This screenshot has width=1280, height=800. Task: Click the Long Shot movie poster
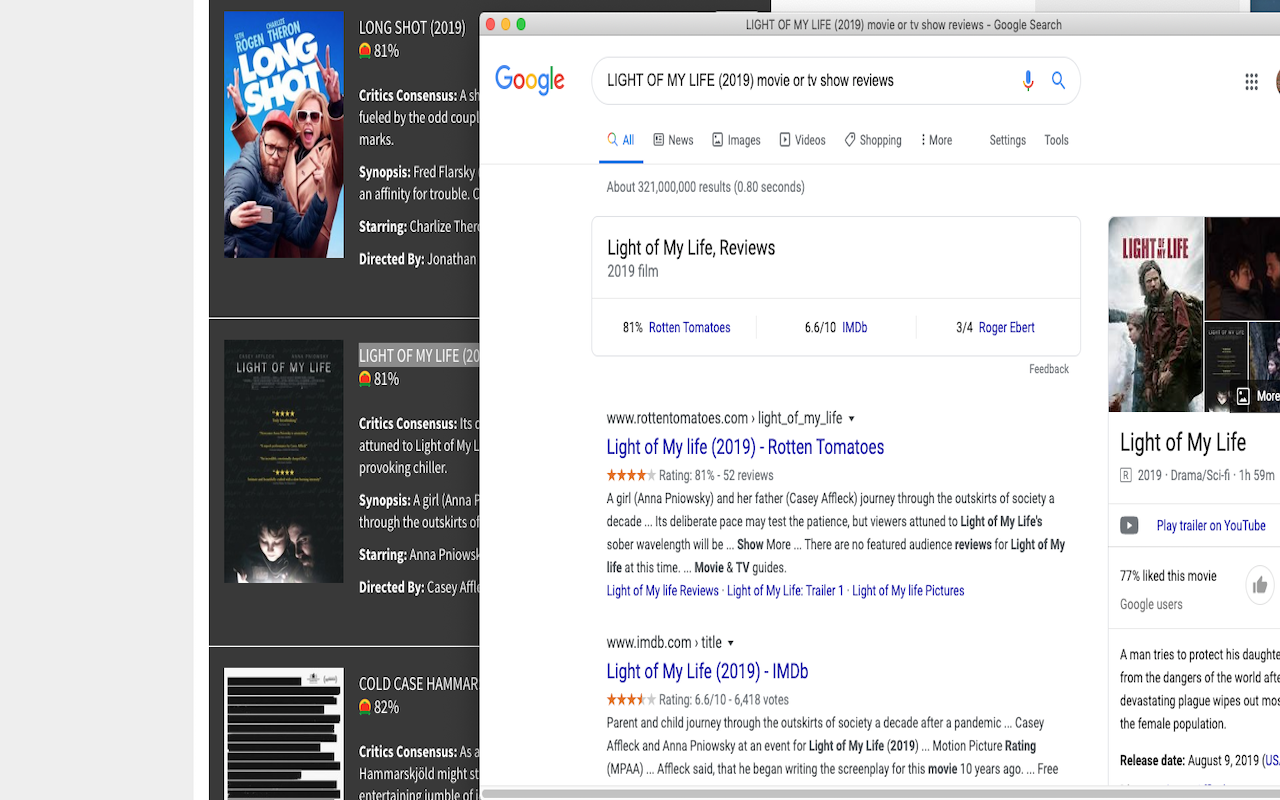(284, 135)
